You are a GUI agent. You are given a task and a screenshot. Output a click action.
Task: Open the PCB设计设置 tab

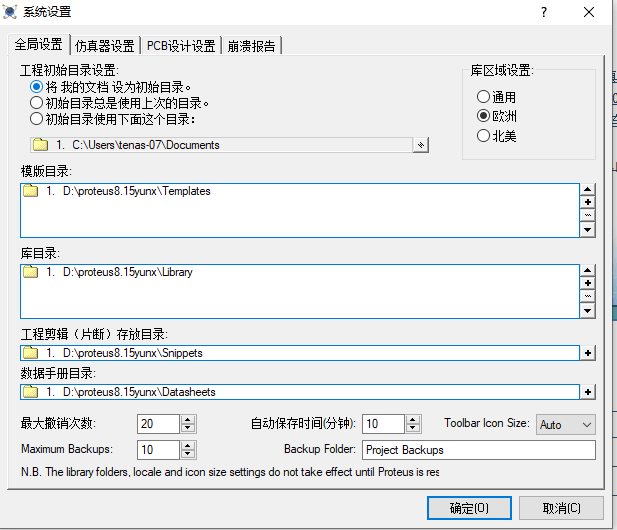(181, 46)
